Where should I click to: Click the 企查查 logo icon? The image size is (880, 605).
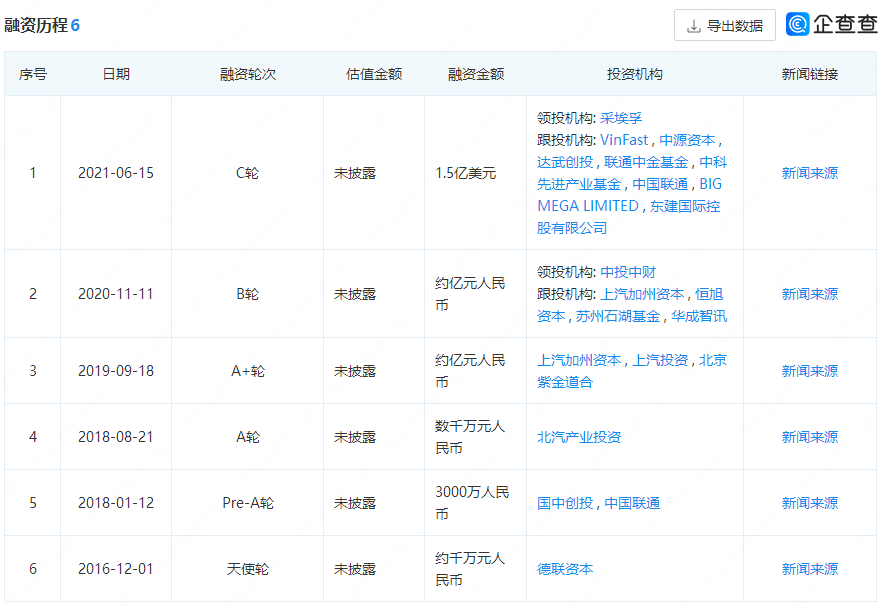[x=798, y=24]
